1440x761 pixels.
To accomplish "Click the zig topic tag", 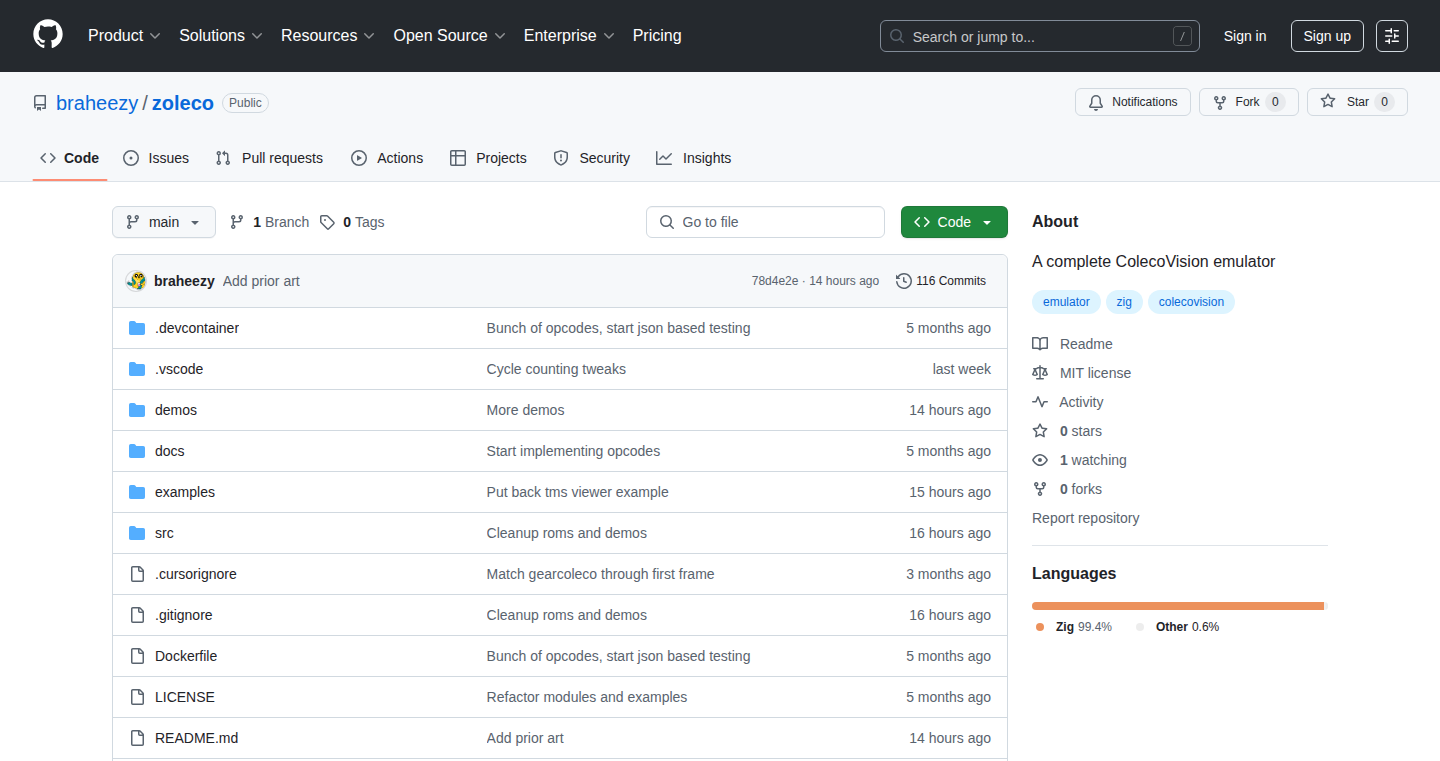I will point(1124,302).
